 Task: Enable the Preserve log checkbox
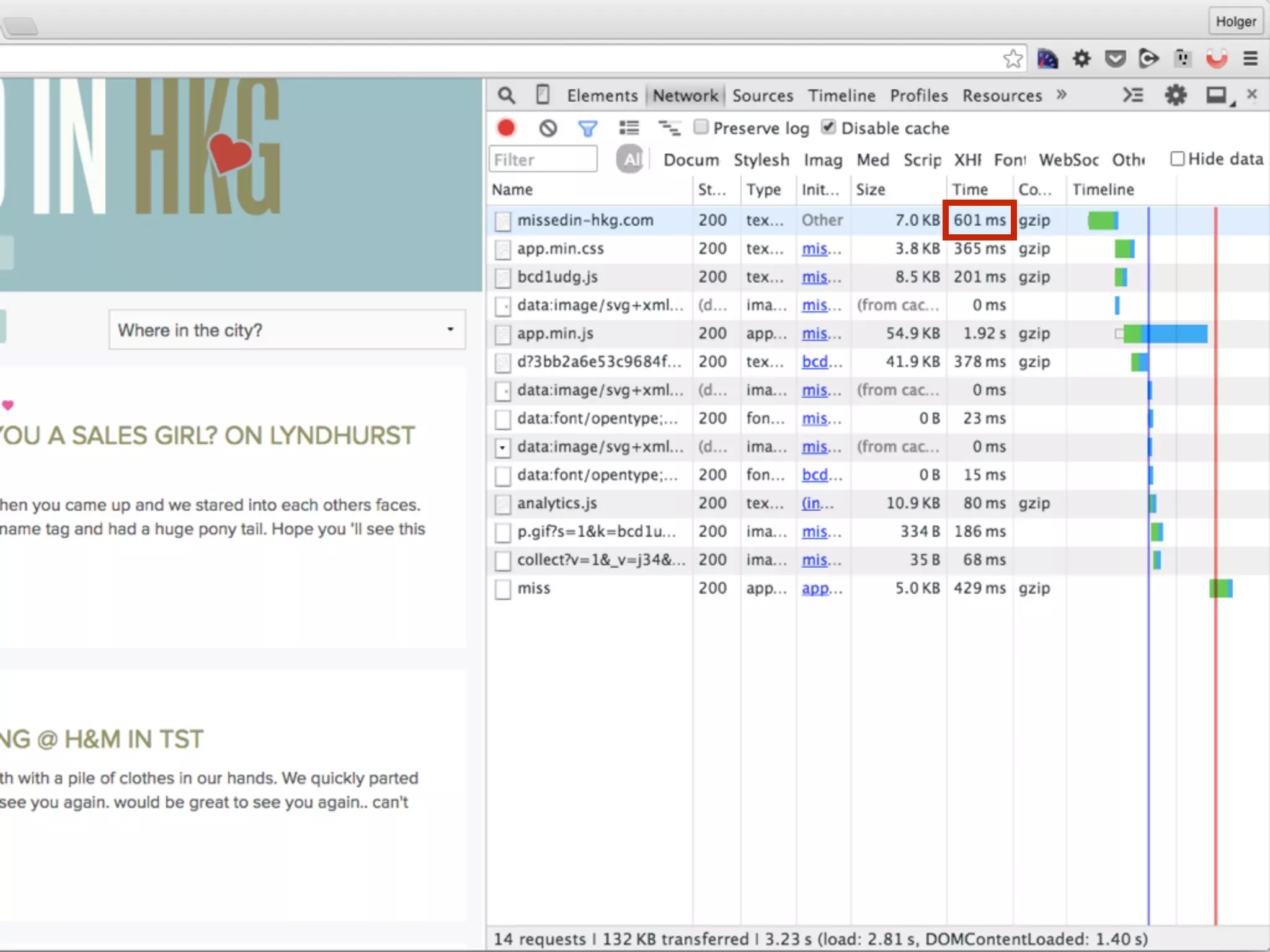701,127
